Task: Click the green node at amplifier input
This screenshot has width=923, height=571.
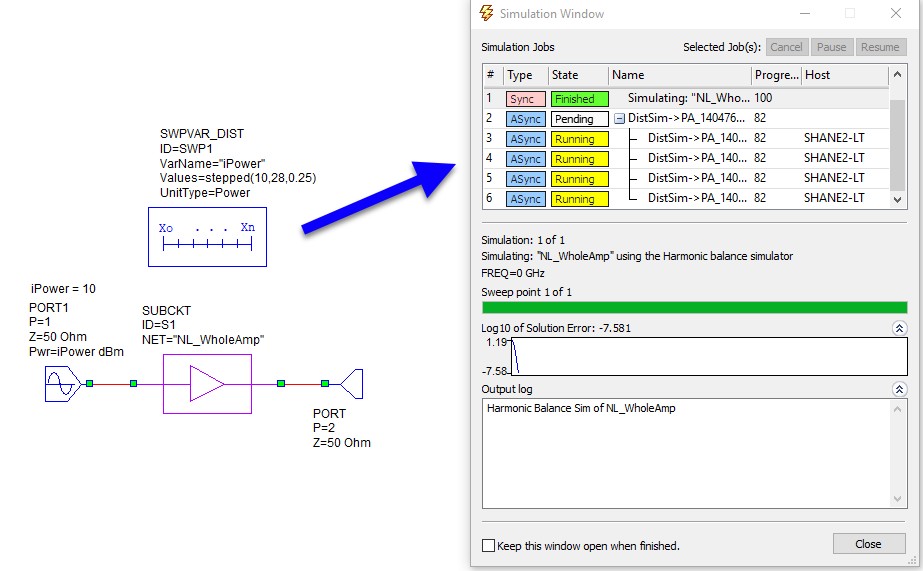Action: click(134, 384)
